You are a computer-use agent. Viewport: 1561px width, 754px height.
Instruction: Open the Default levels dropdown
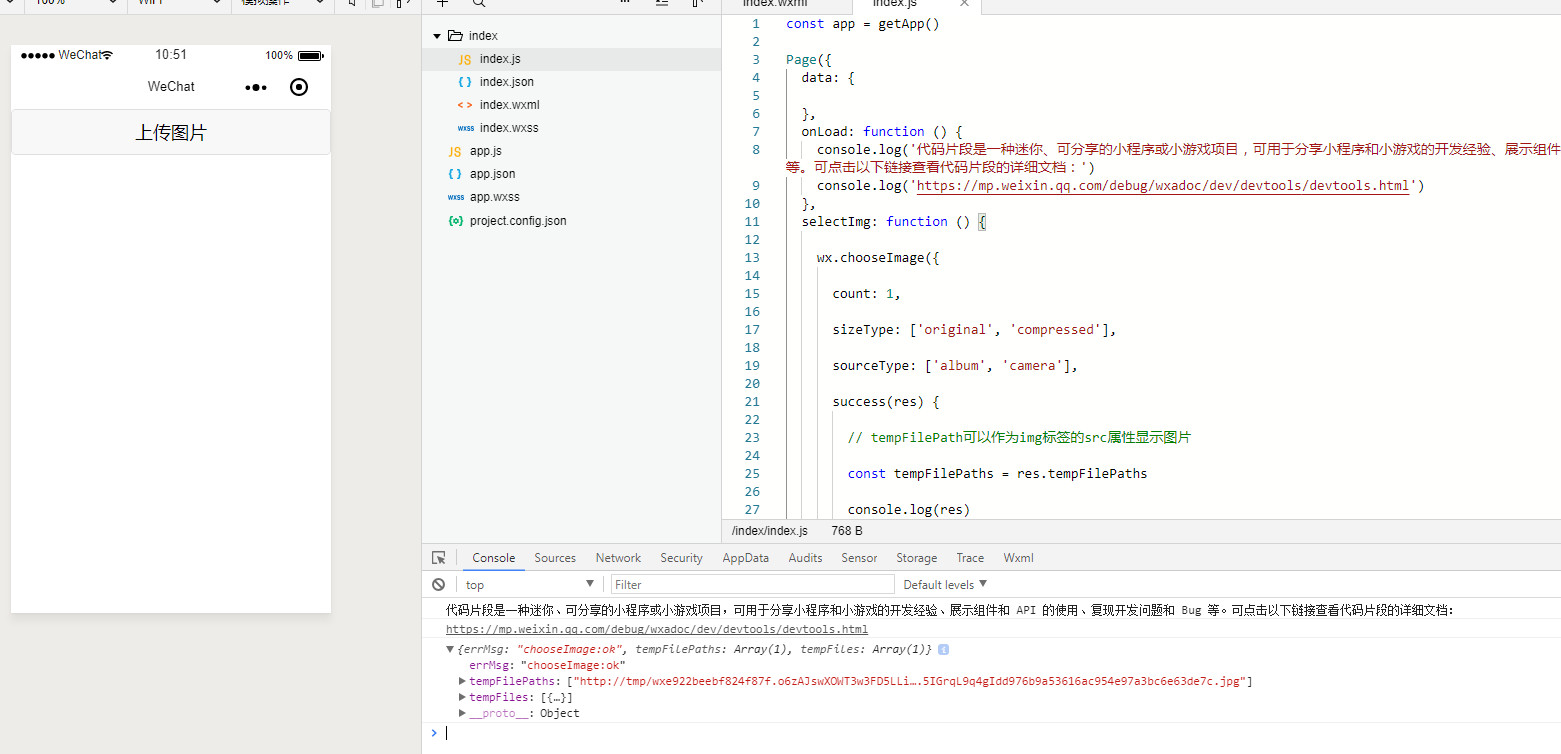[944, 585]
